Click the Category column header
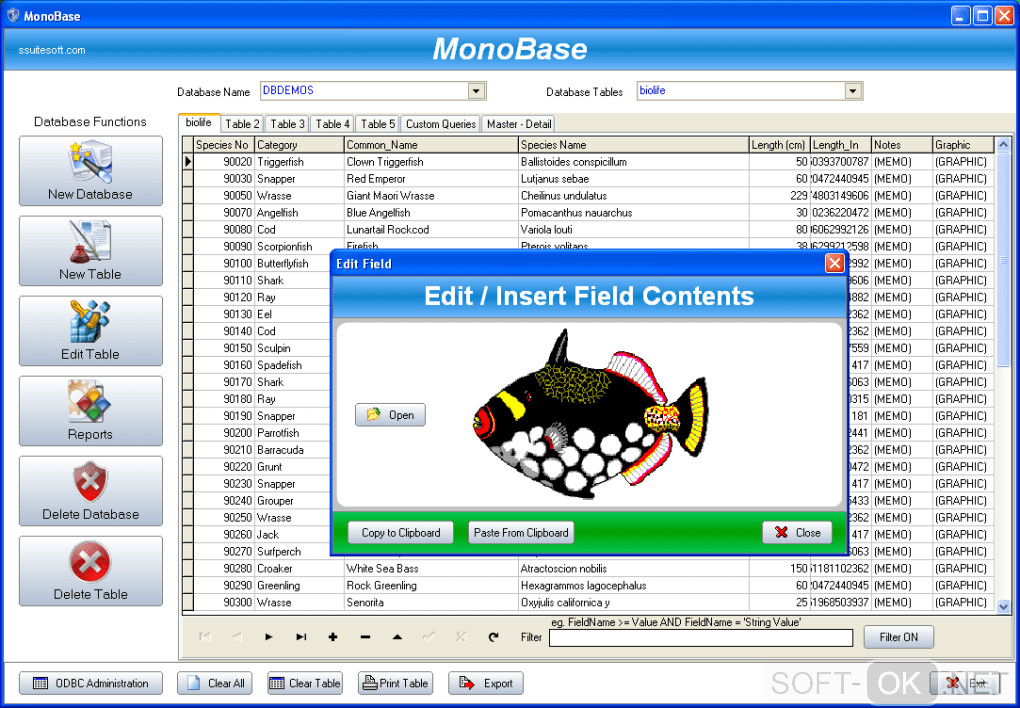 299,145
